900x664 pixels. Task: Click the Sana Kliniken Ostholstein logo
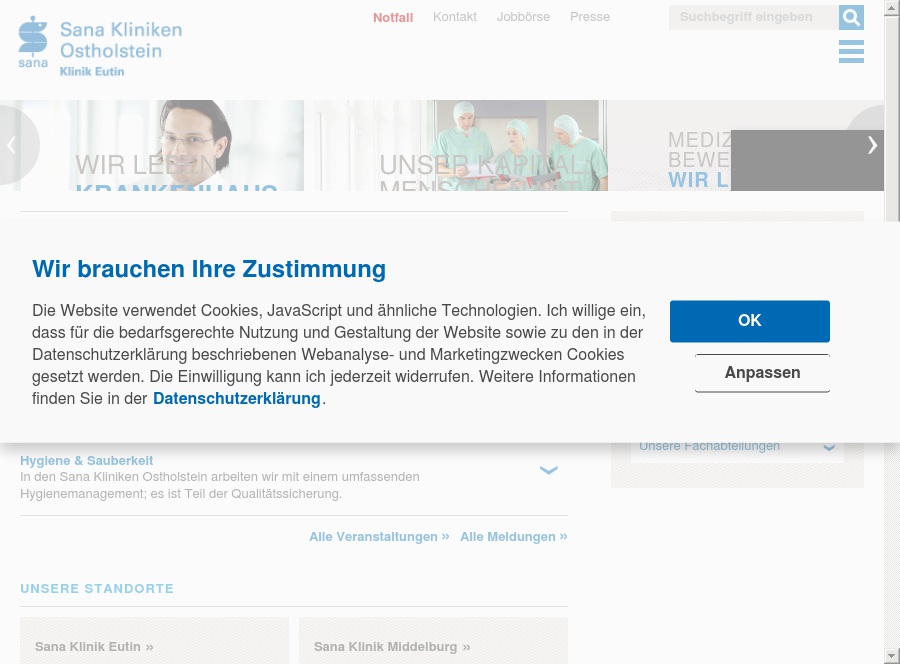coord(99,45)
